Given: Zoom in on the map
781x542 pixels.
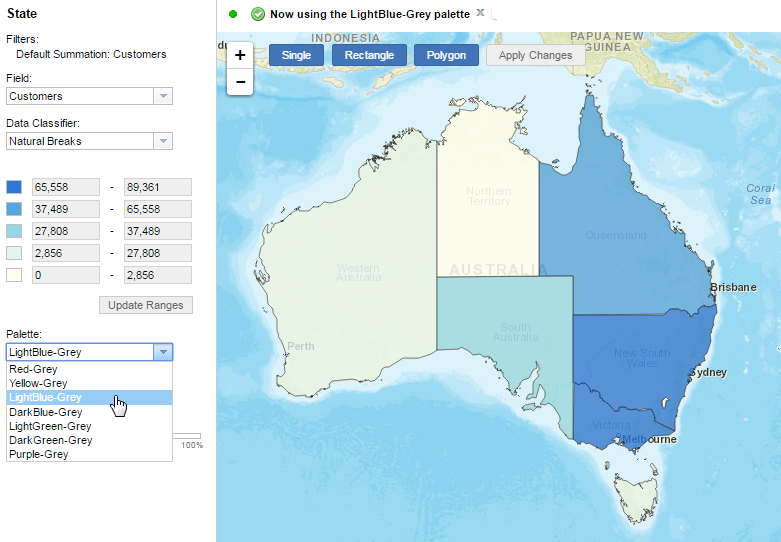Looking at the screenshot, I should point(240,56).
